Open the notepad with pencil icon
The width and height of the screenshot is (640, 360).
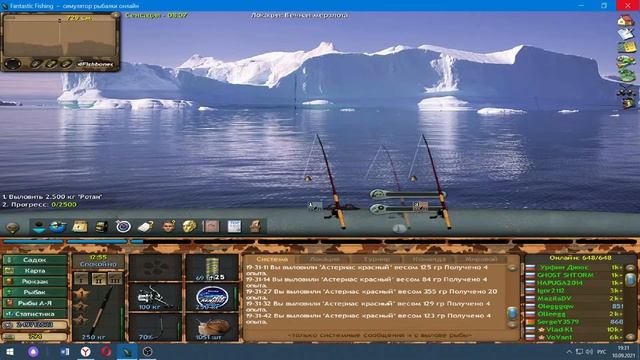625,33
